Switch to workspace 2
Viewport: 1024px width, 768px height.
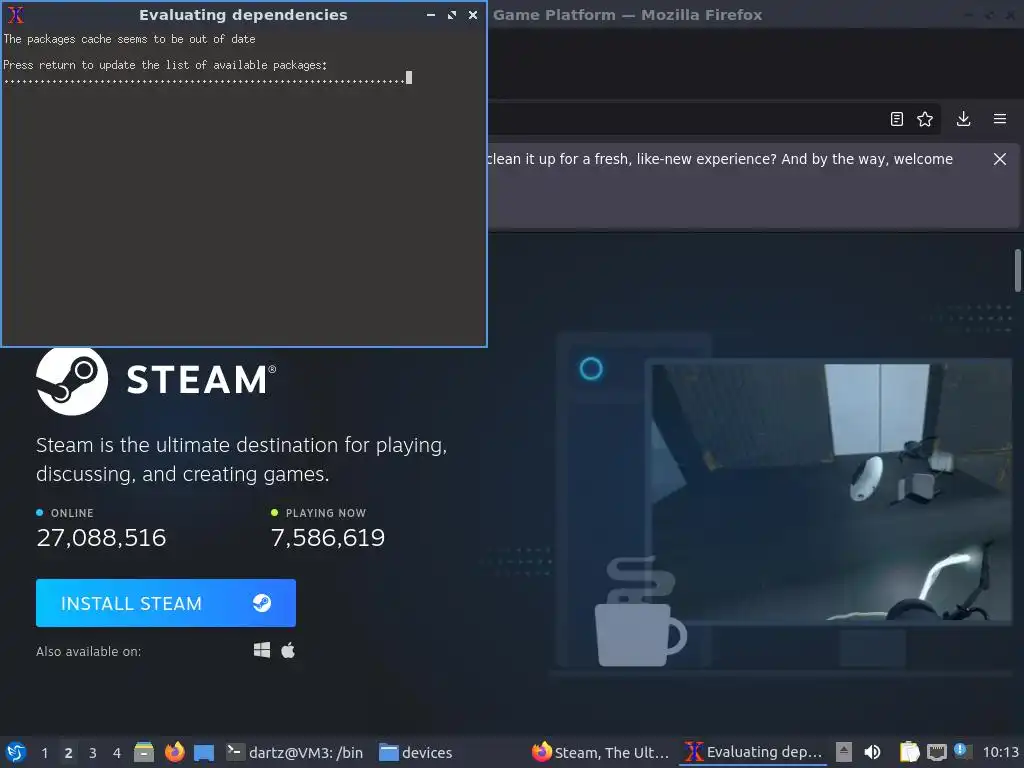tap(68, 753)
